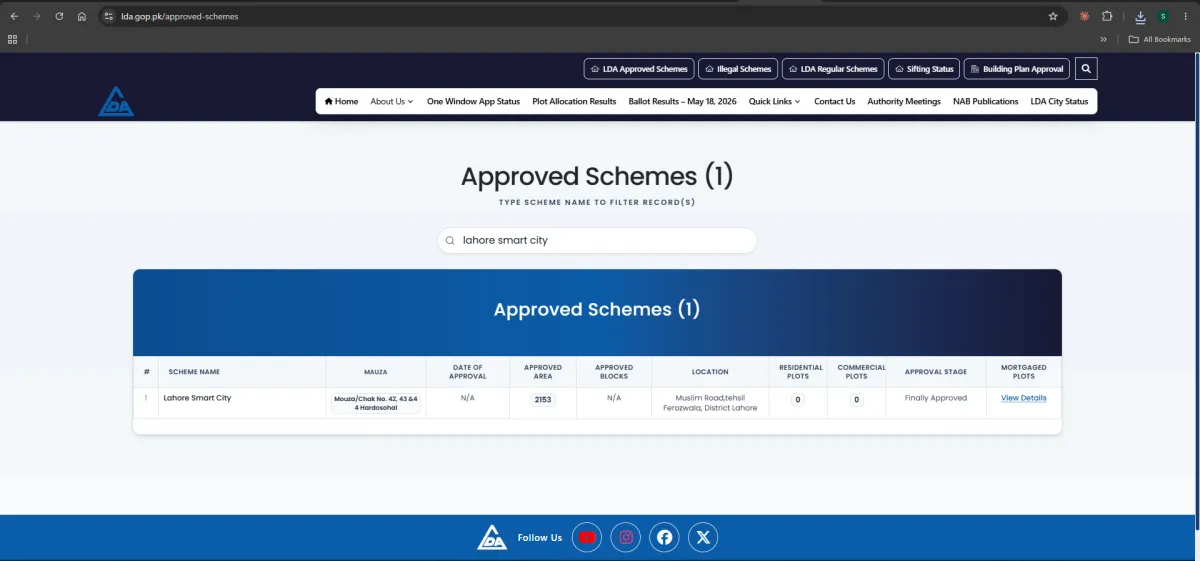Go back using the browser back arrow
Viewport: 1200px width, 561px height.
pos(14,16)
